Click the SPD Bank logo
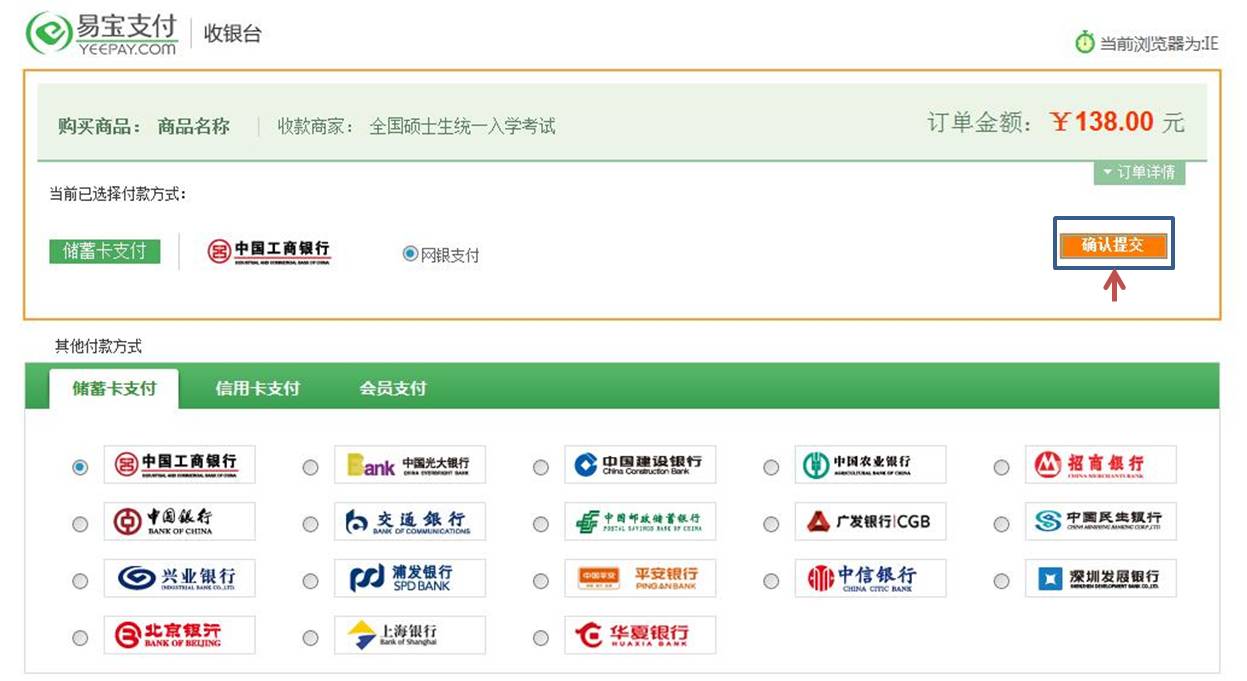This screenshot has width=1247, height=681. [409, 579]
